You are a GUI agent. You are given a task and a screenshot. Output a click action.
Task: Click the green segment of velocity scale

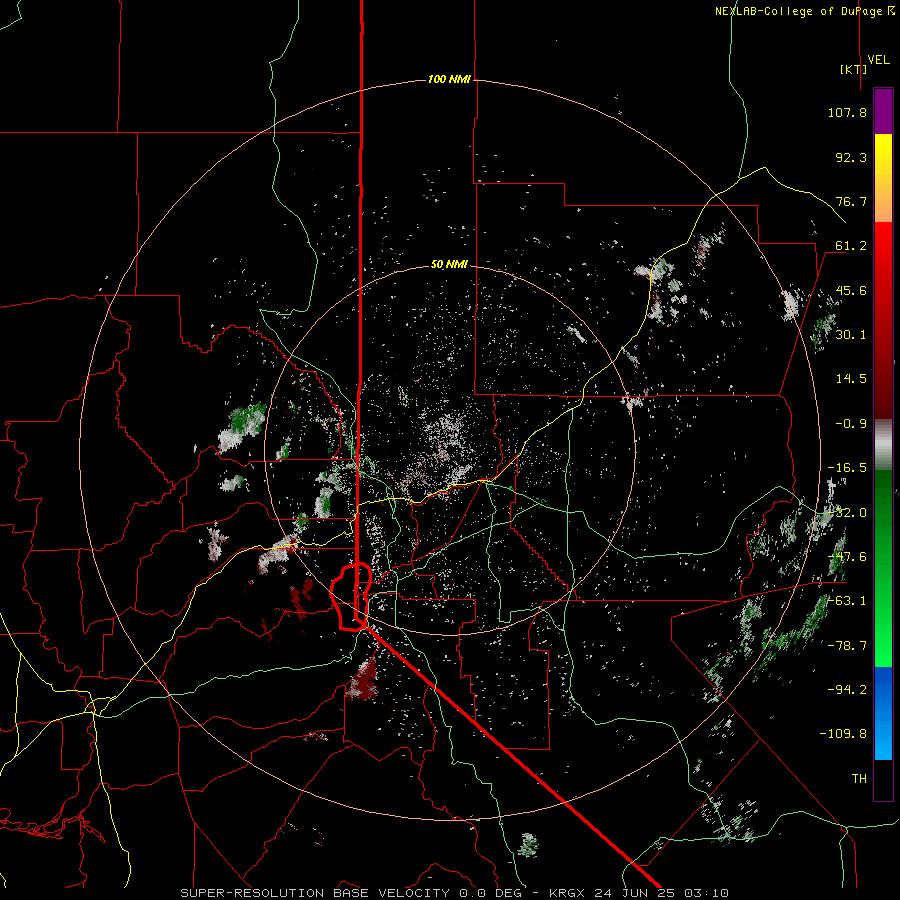(x=883, y=568)
